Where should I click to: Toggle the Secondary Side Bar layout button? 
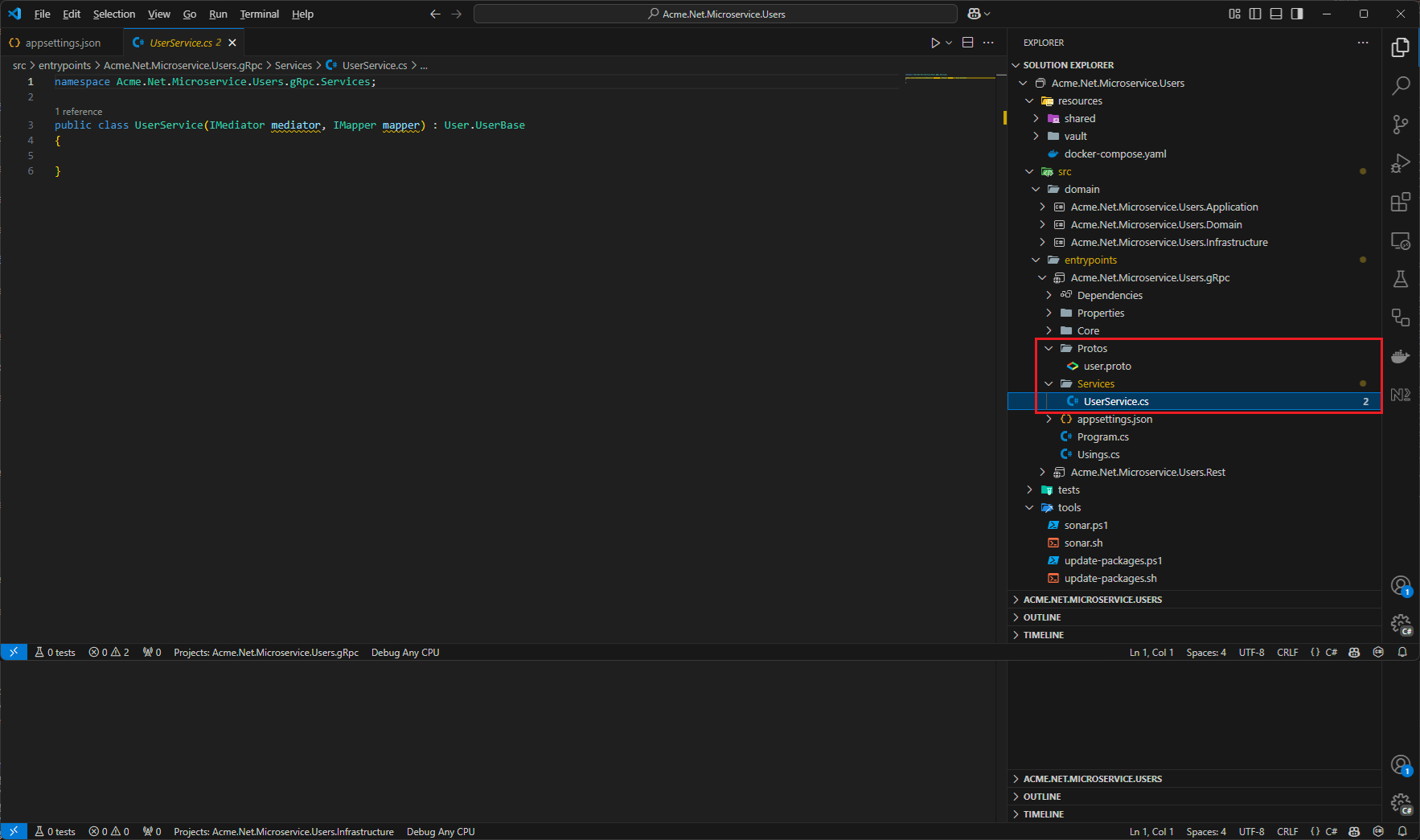(1297, 14)
